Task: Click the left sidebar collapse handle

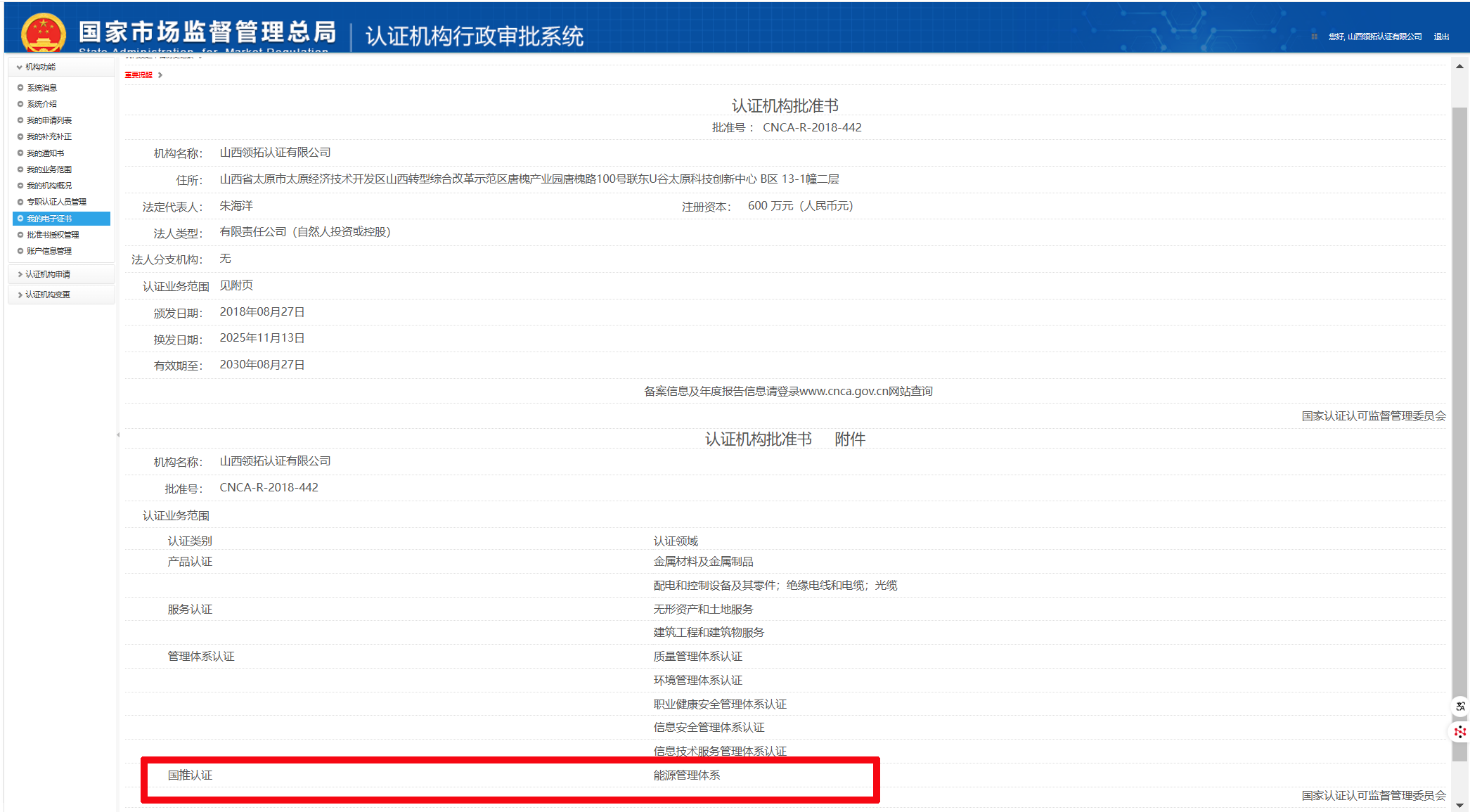Action: click(x=118, y=434)
